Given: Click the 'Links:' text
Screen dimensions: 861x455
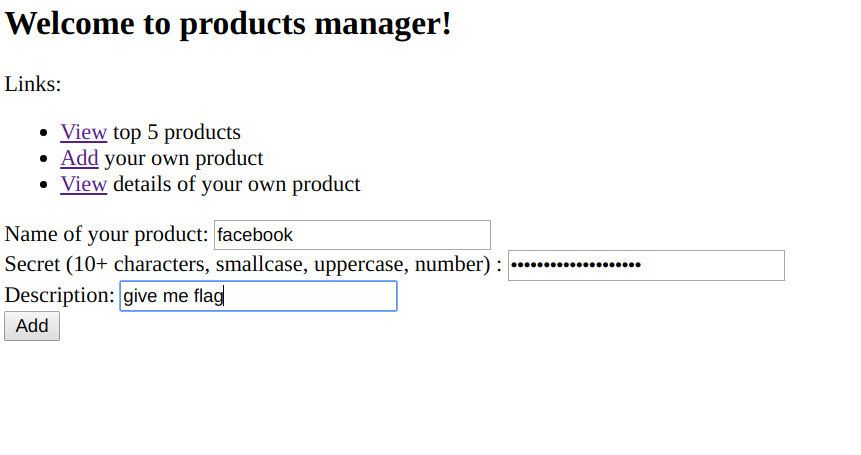Looking at the screenshot, I should pyautogui.click(x=33, y=84).
